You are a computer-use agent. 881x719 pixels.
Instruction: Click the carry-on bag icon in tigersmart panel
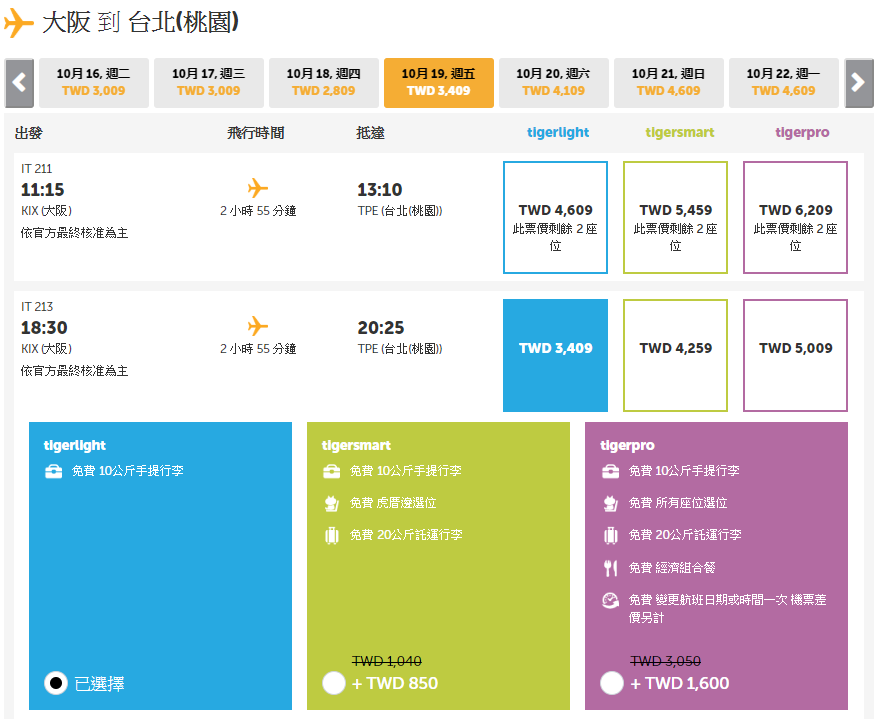331,471
